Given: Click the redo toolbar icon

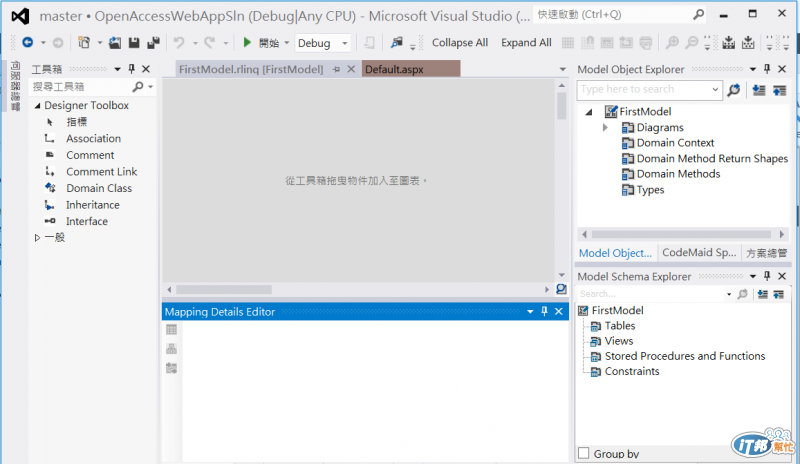Looking at the screenshot, I should pos(210,43).
